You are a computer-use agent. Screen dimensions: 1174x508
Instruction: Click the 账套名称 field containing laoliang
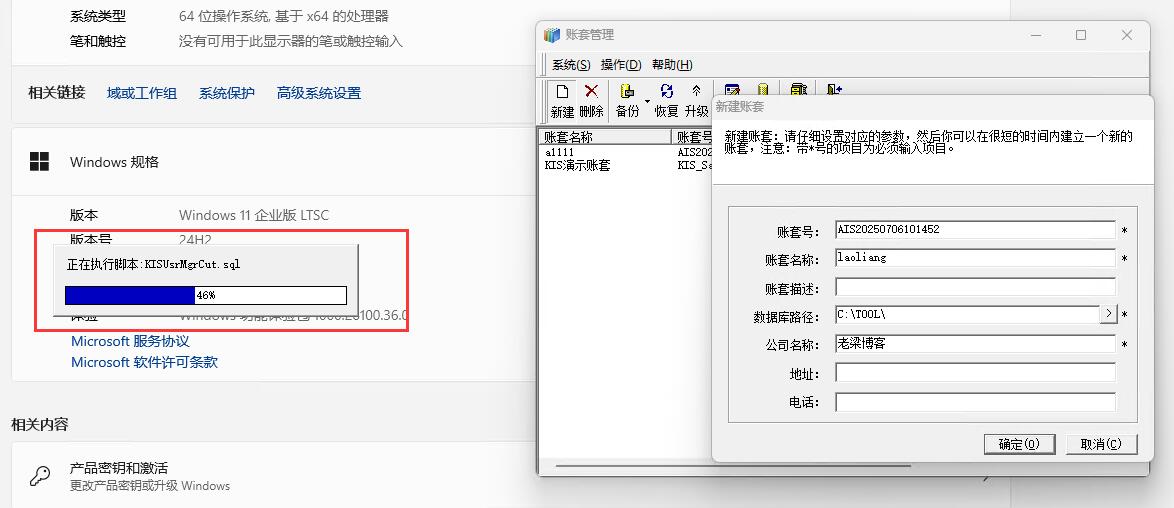point(976,258)
